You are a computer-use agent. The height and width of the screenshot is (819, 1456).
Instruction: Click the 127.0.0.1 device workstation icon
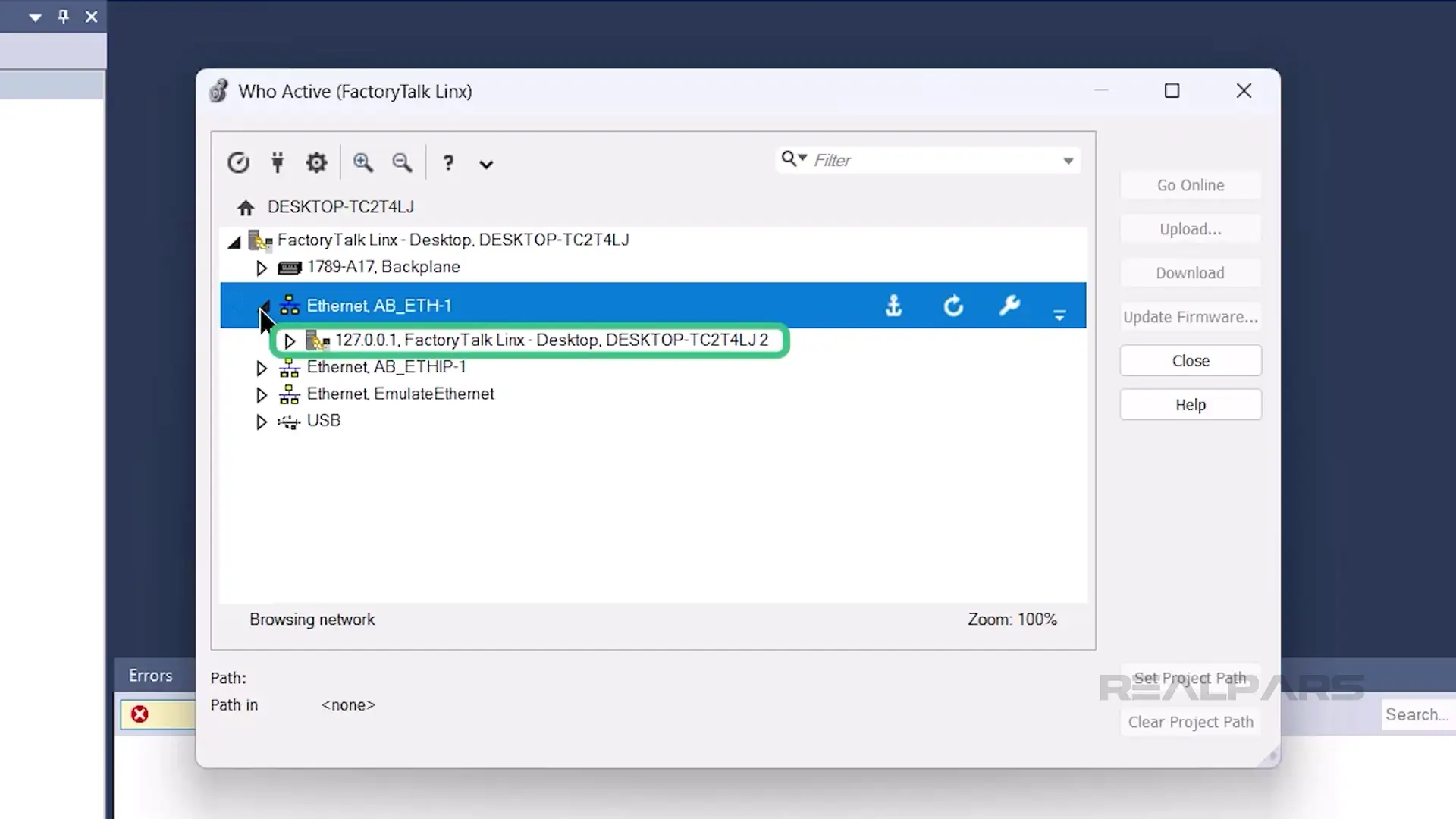pyautogui.click(x=318, y=340)
